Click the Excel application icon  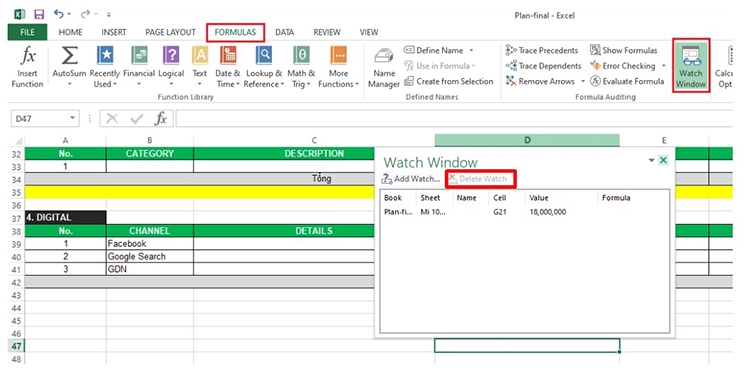[x=19, y=14]
